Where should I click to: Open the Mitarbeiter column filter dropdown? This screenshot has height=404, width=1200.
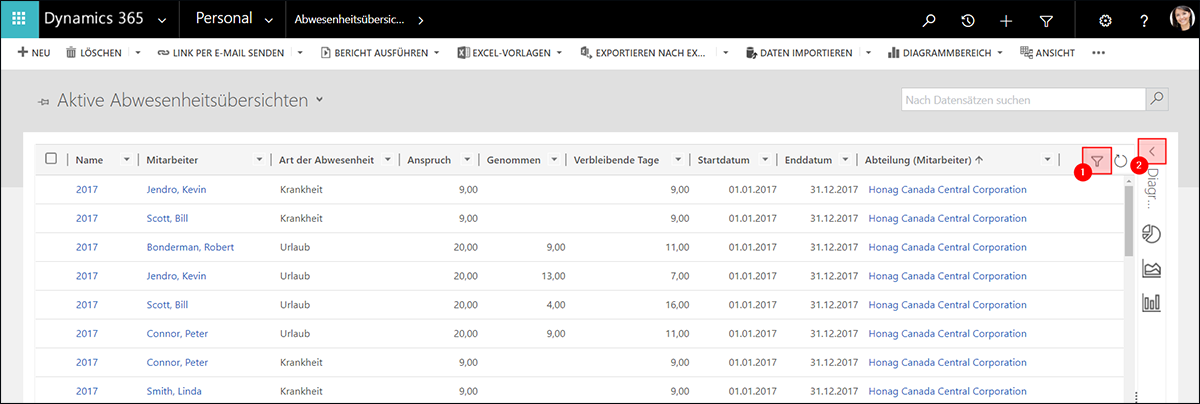[260, 160]
